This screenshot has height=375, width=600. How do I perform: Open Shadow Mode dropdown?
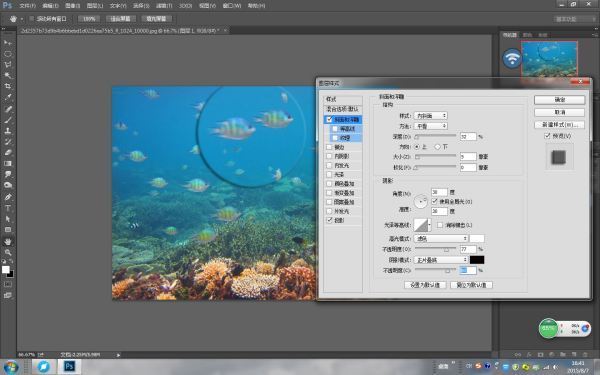(x=441, y=260)
